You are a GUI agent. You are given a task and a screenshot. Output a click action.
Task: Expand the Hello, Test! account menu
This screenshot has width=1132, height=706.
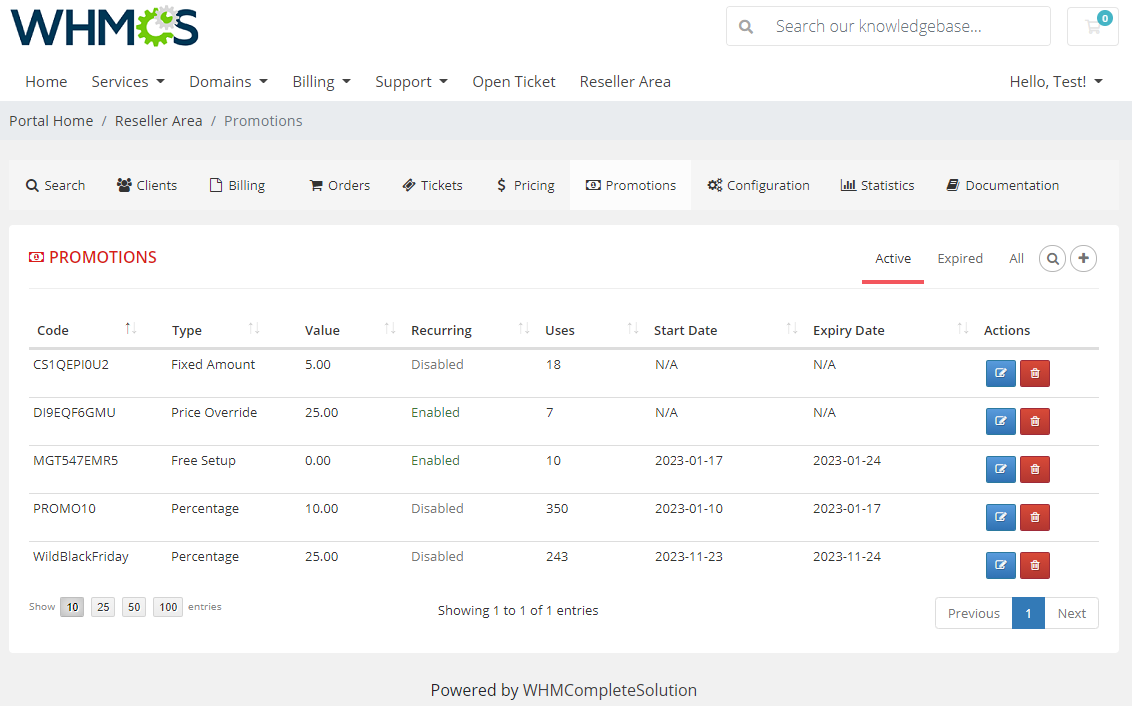1056,81
